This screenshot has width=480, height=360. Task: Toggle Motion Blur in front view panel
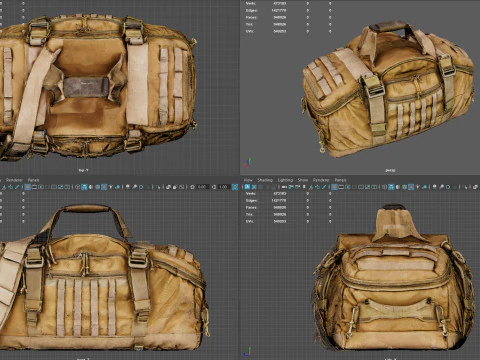pos(134,187)
